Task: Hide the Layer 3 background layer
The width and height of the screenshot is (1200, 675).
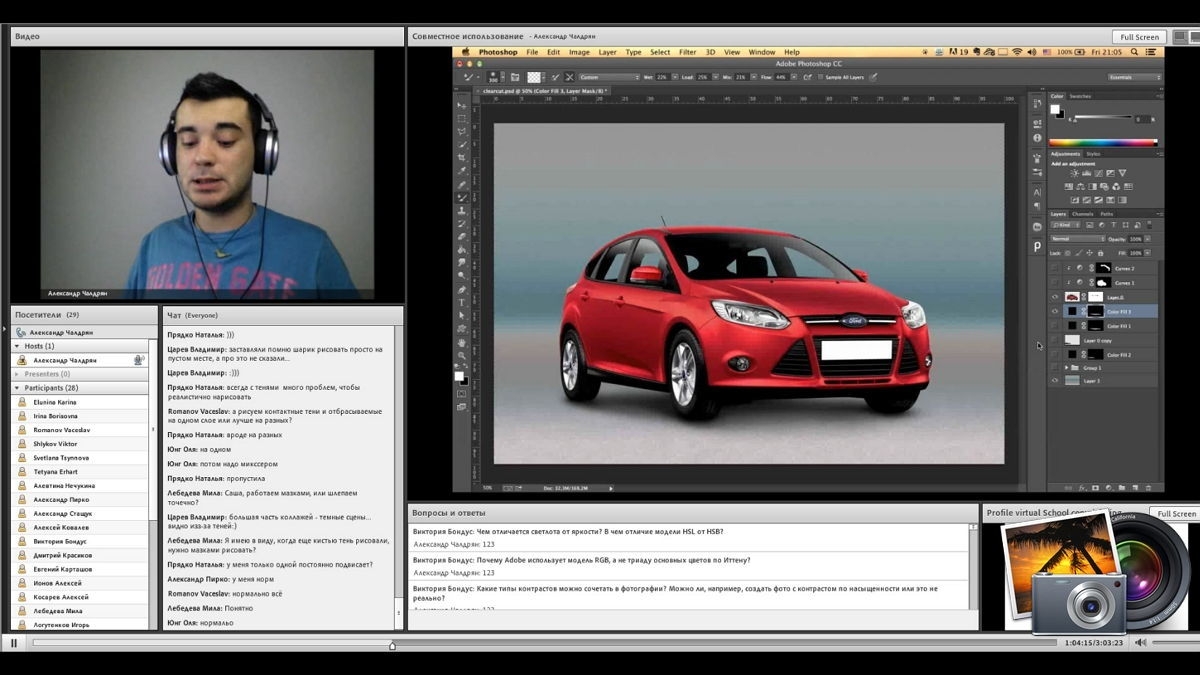Action: pyautogui.click(x=1054, y=381)
